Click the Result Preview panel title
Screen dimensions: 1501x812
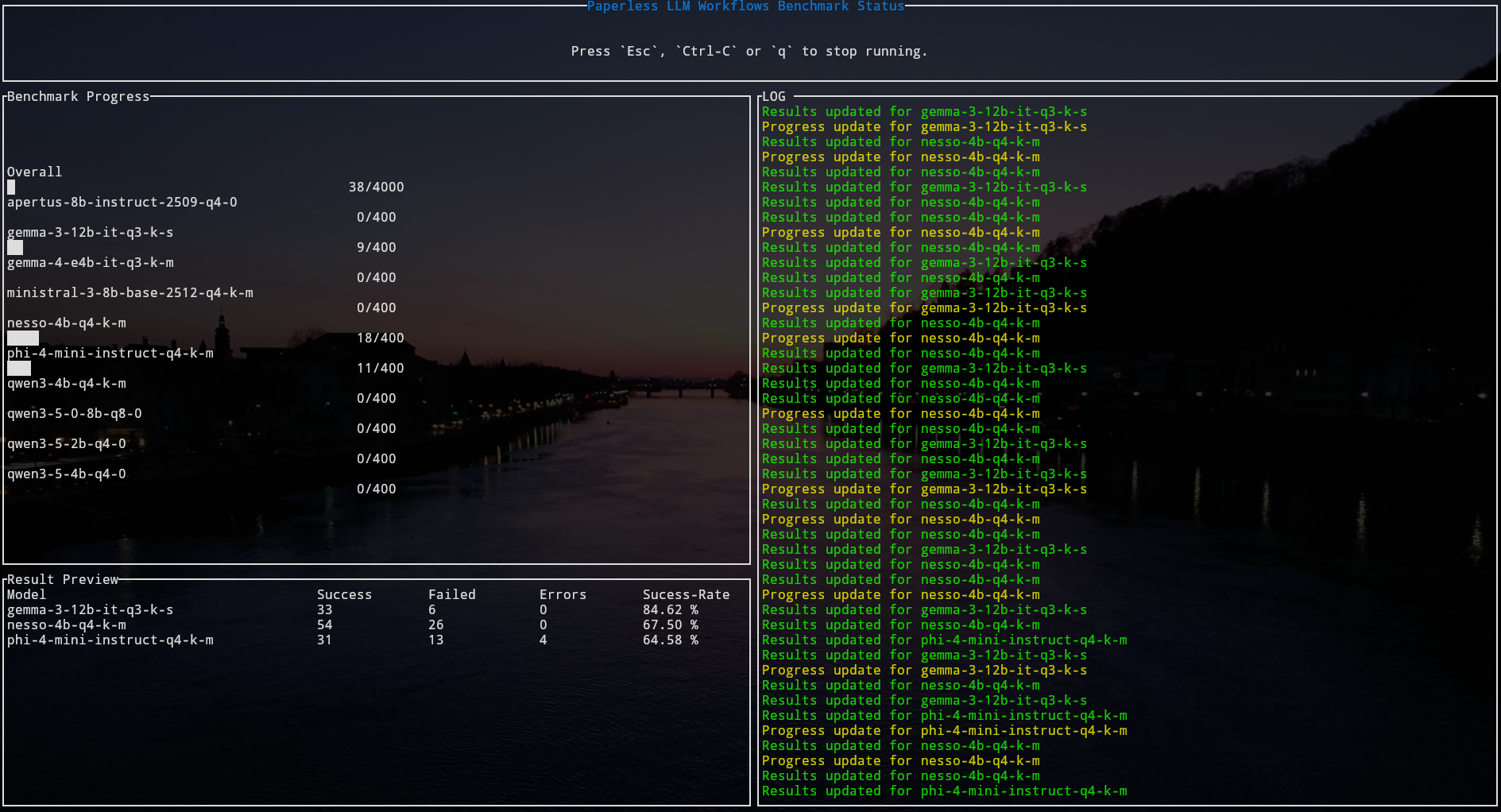(x=63, y=580)
